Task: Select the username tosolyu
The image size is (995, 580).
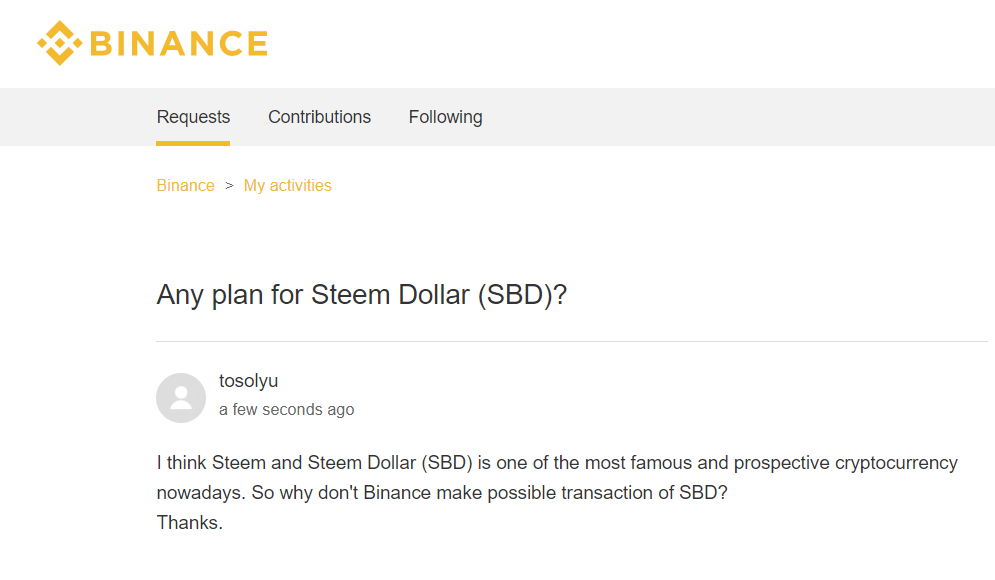Action: pos(249,381)
